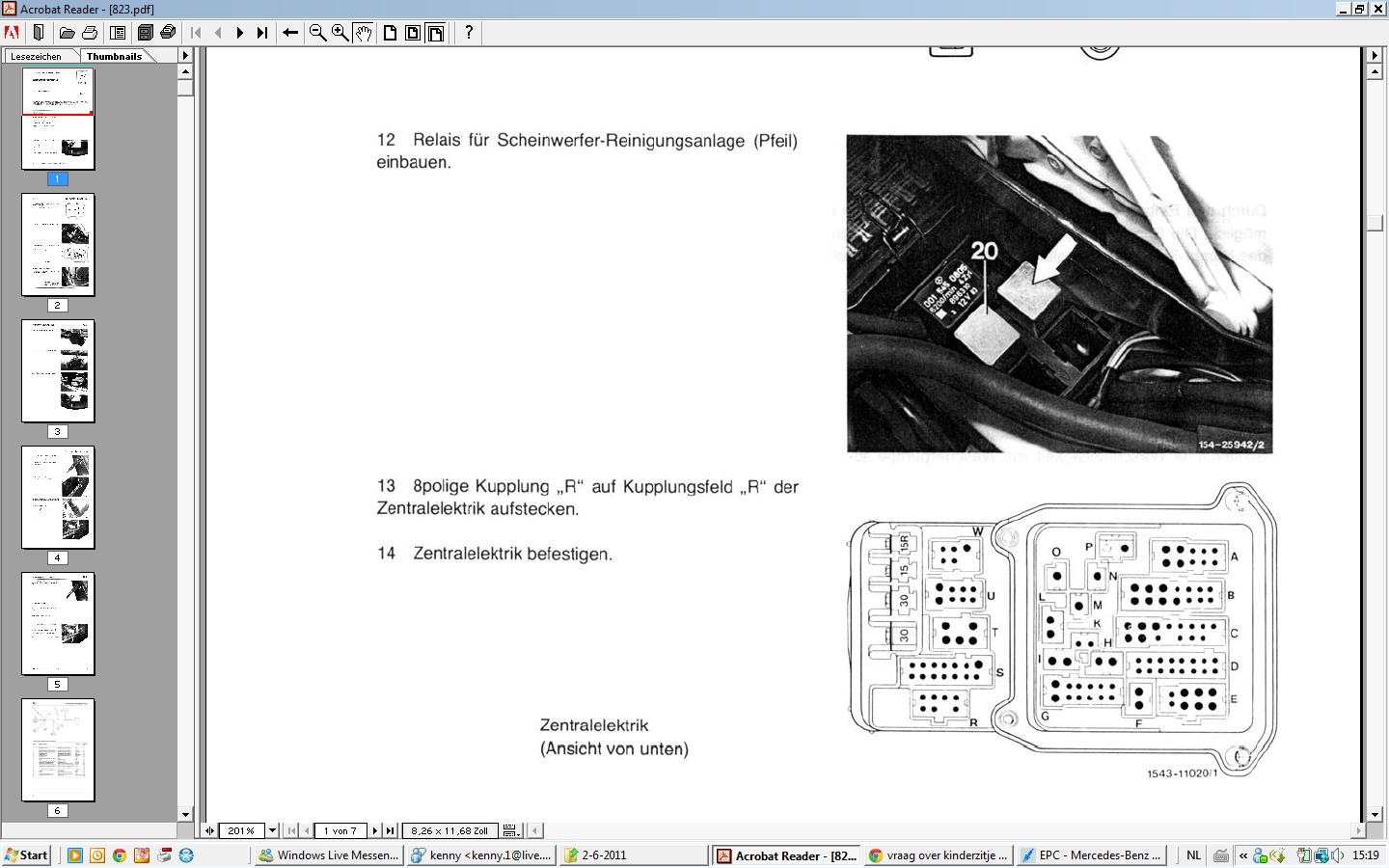Viewport: 1389px width, 868px height.
Task: Print the document using the printer icon
Action: (x=90, y=32)
